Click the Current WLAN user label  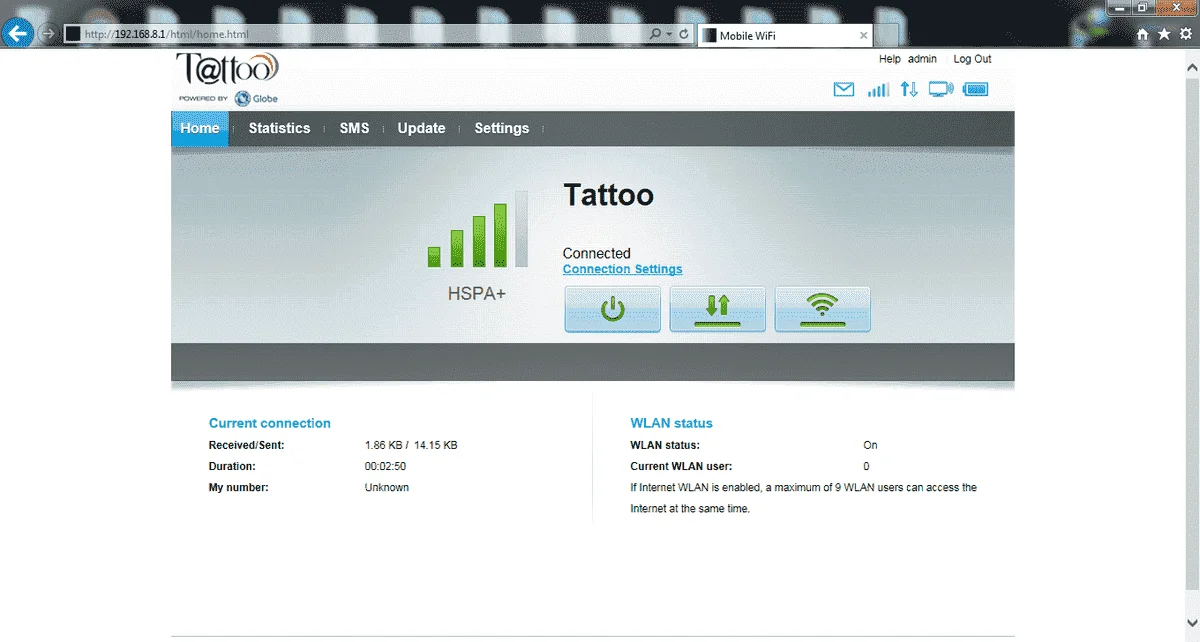[x=681, y=466]
